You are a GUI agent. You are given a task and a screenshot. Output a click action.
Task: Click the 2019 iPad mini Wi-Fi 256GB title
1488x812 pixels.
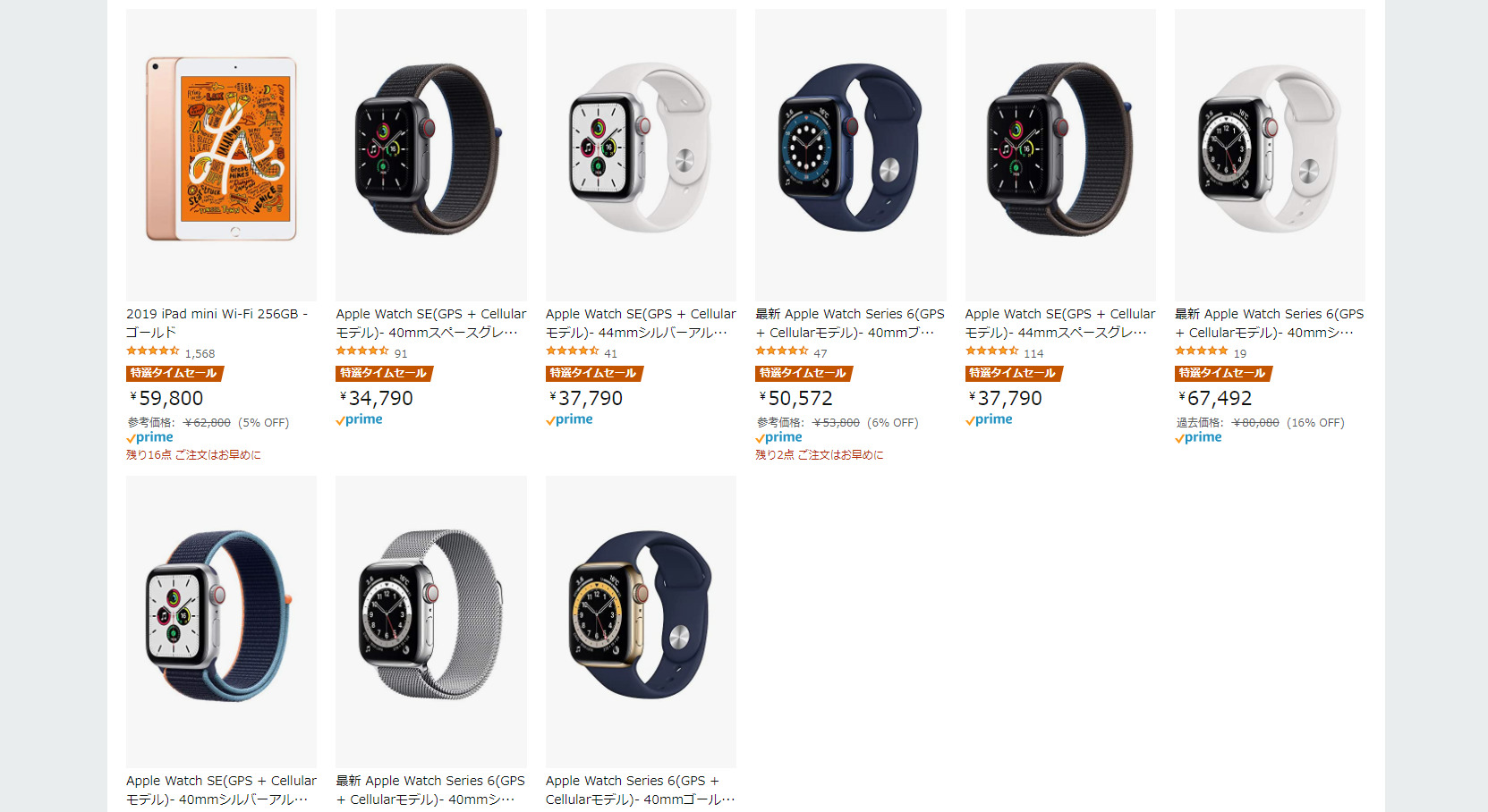[x=217, y=323]
